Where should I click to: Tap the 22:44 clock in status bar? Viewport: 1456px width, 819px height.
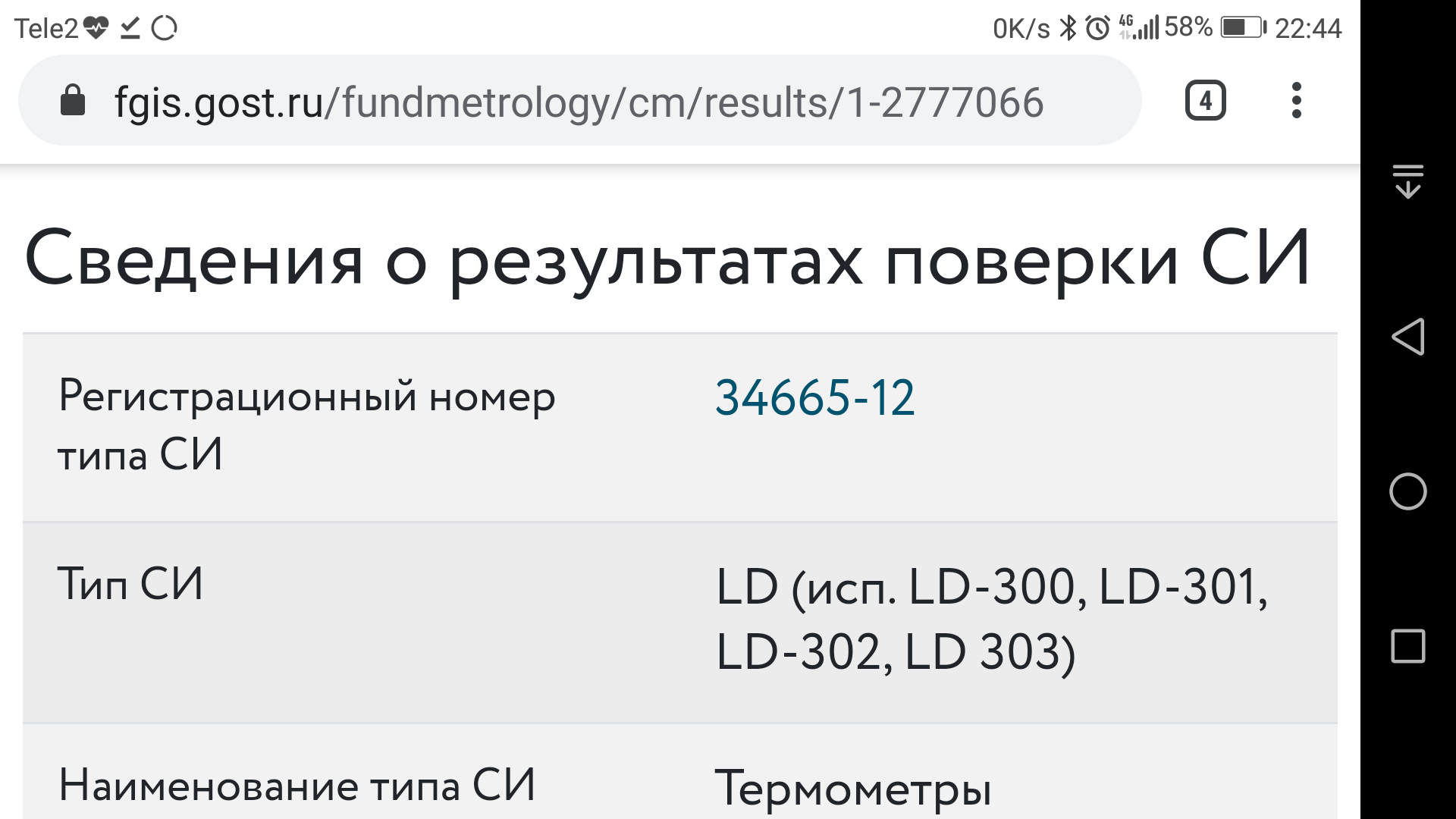coord(1308,29)
